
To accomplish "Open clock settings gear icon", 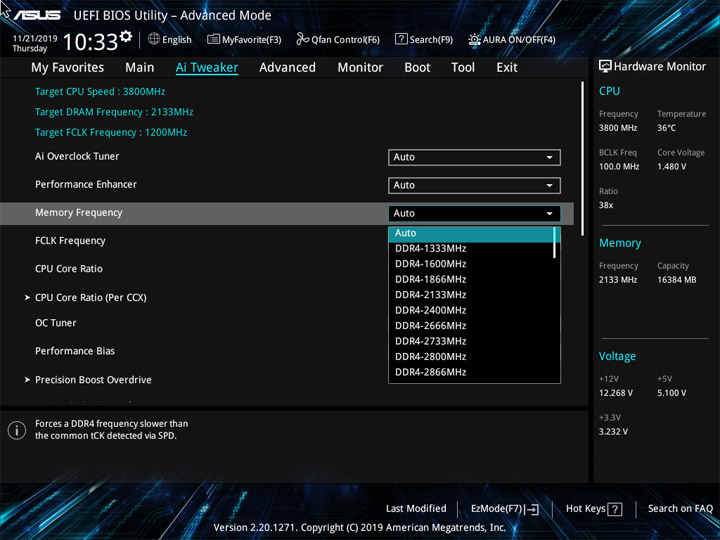I will (x=126, y=36).
